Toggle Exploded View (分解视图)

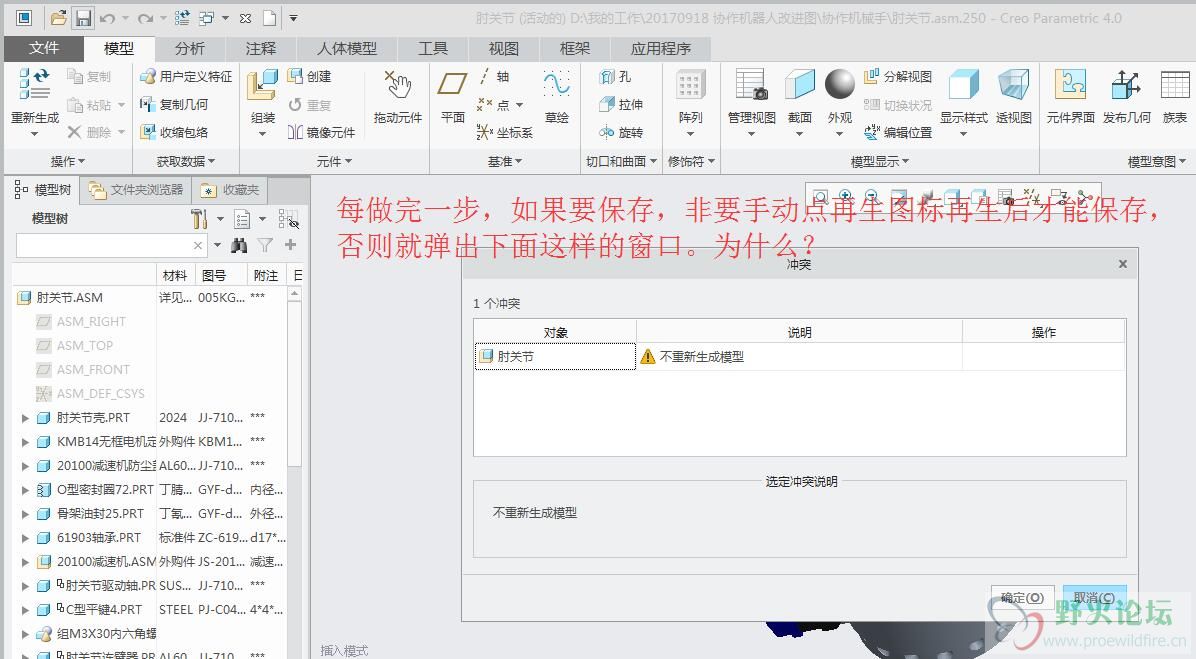pyautogui.click(x=898, y=76)
